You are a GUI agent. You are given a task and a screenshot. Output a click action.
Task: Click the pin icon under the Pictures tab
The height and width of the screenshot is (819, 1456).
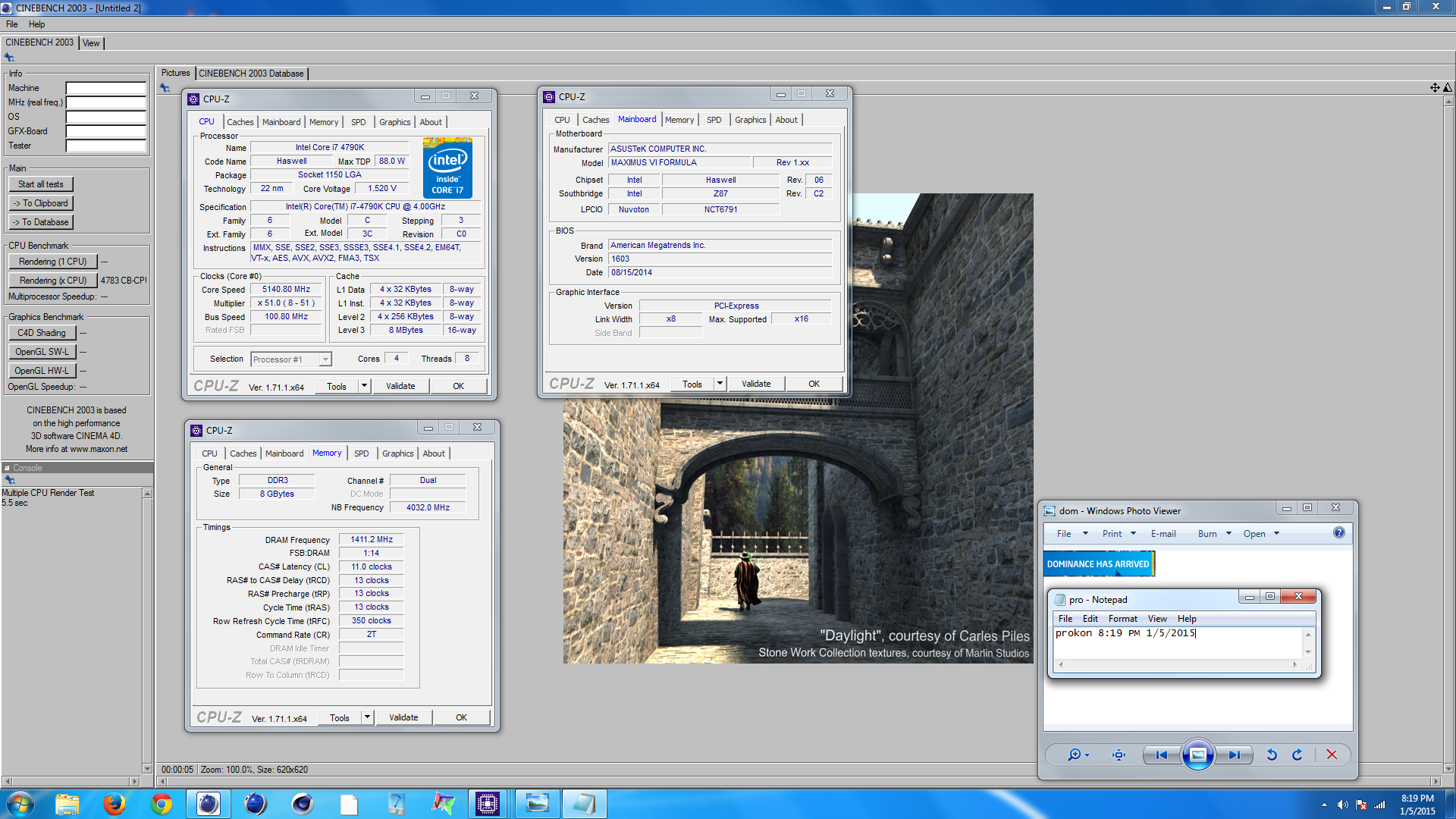coord(165,88)
